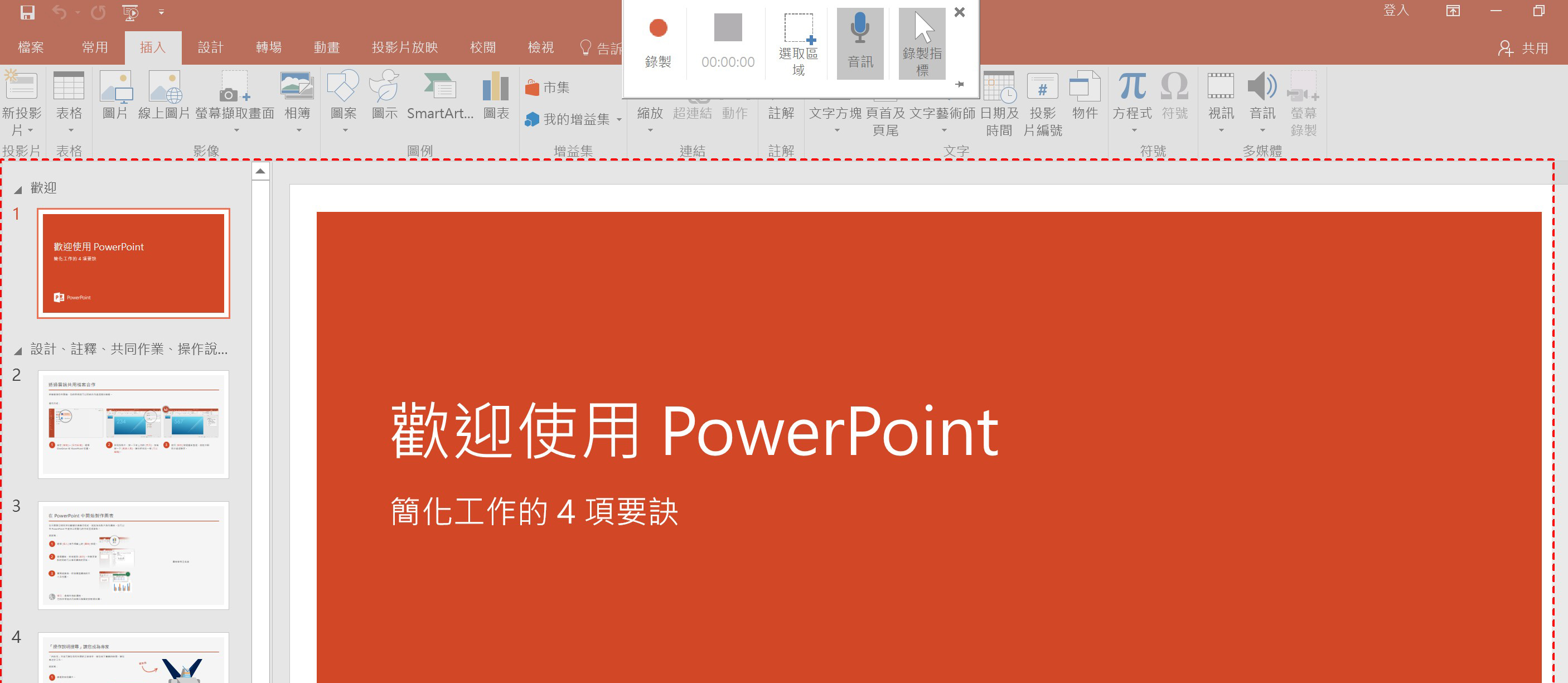Select slide 1 thumbnail
This screenshot has height=683, width=1568.
pos(133,263)
